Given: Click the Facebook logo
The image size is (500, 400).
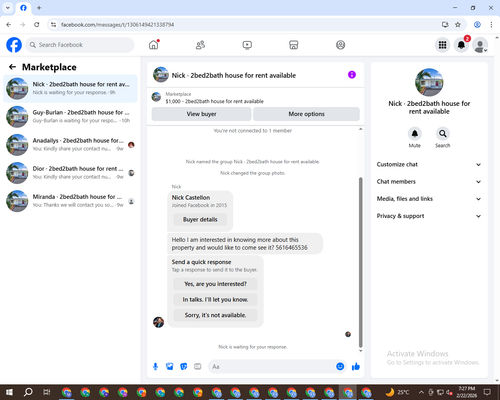Looking at the screenshot, I should click(14, 45).
